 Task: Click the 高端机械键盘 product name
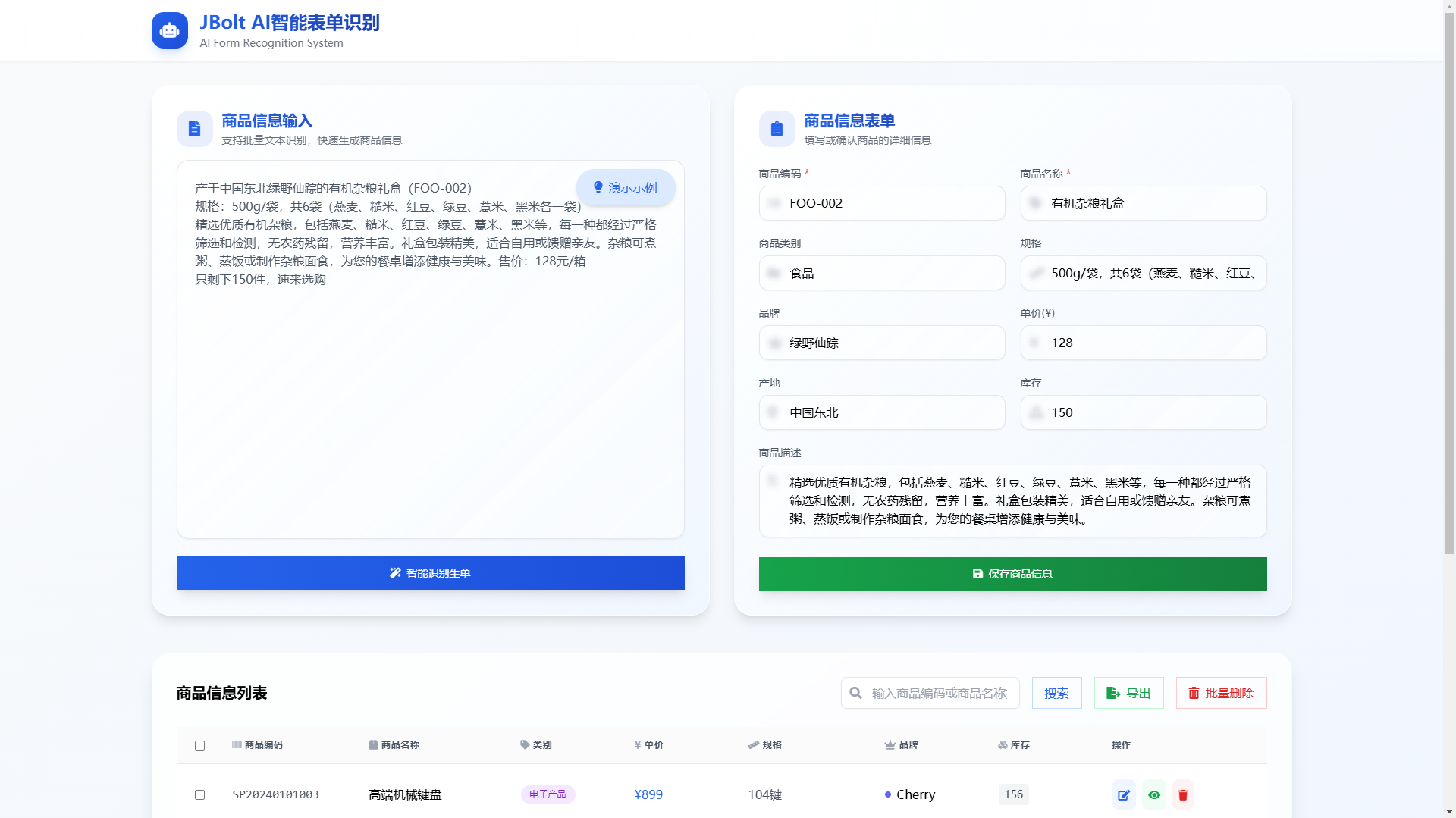pyautogui.click(x=405, y=794)
